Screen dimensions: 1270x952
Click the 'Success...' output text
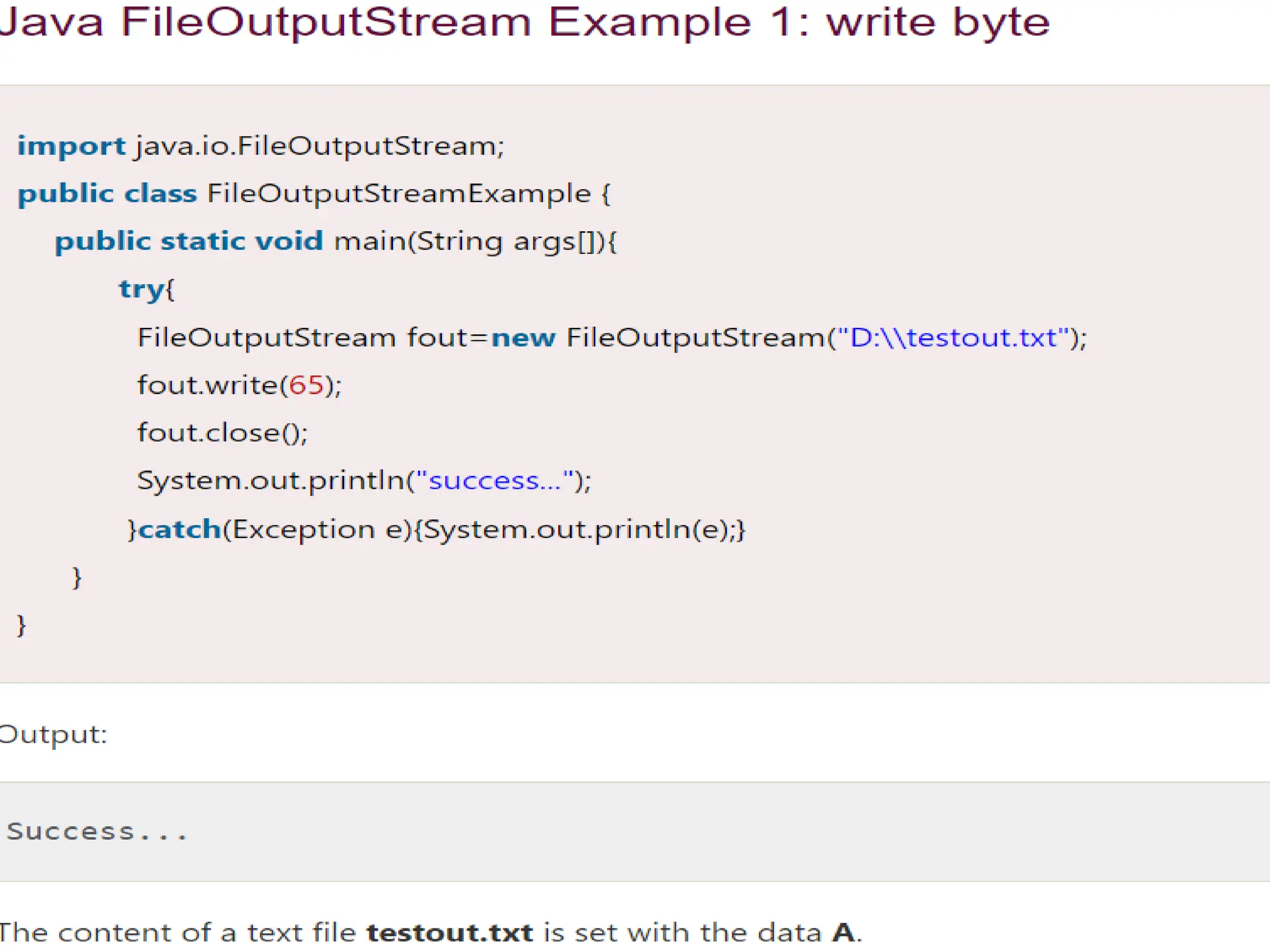(x=96, y=831)
